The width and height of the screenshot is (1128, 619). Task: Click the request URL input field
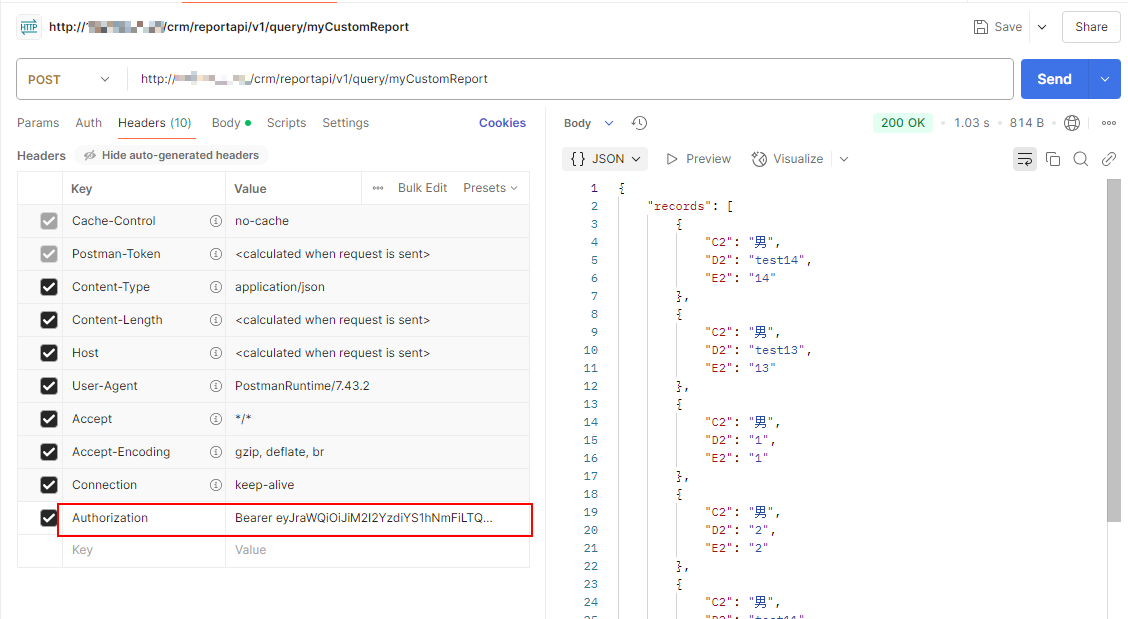[x=570, y=79]
